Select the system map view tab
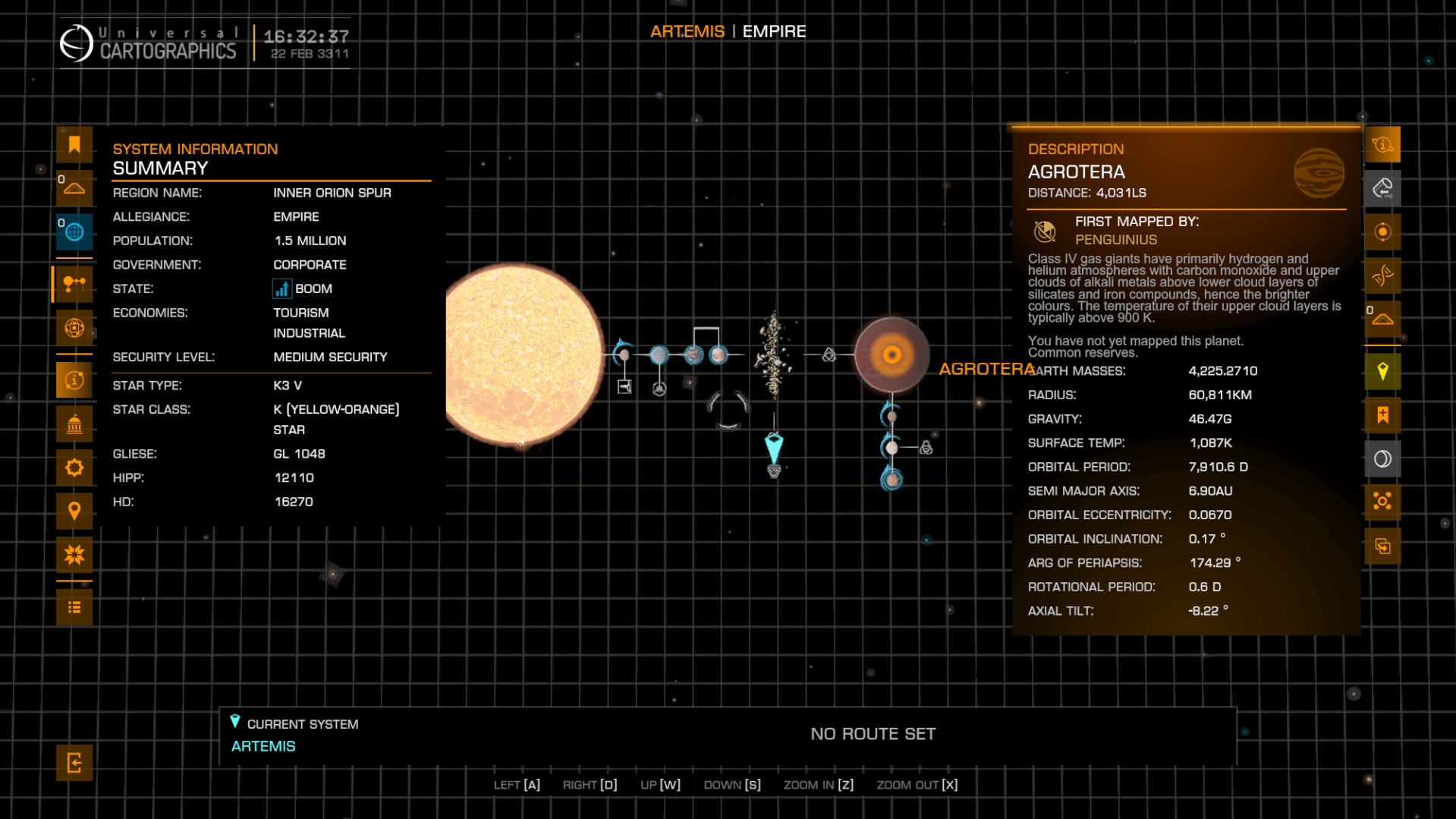Viewport: 1456px width, 819px height. coord(74,284)
